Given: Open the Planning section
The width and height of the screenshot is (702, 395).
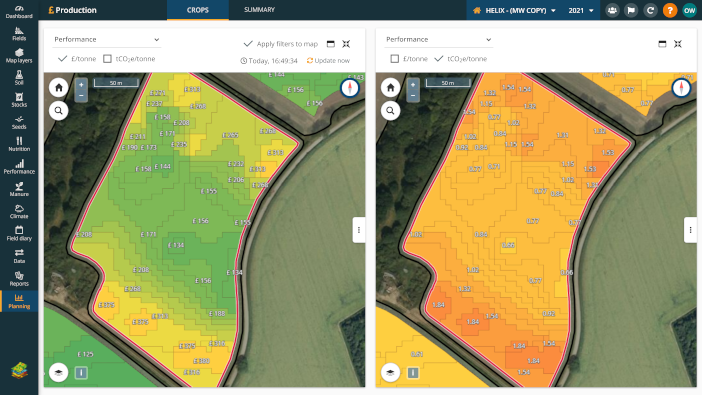Looking at the screenshot, I should click(19, 301).
